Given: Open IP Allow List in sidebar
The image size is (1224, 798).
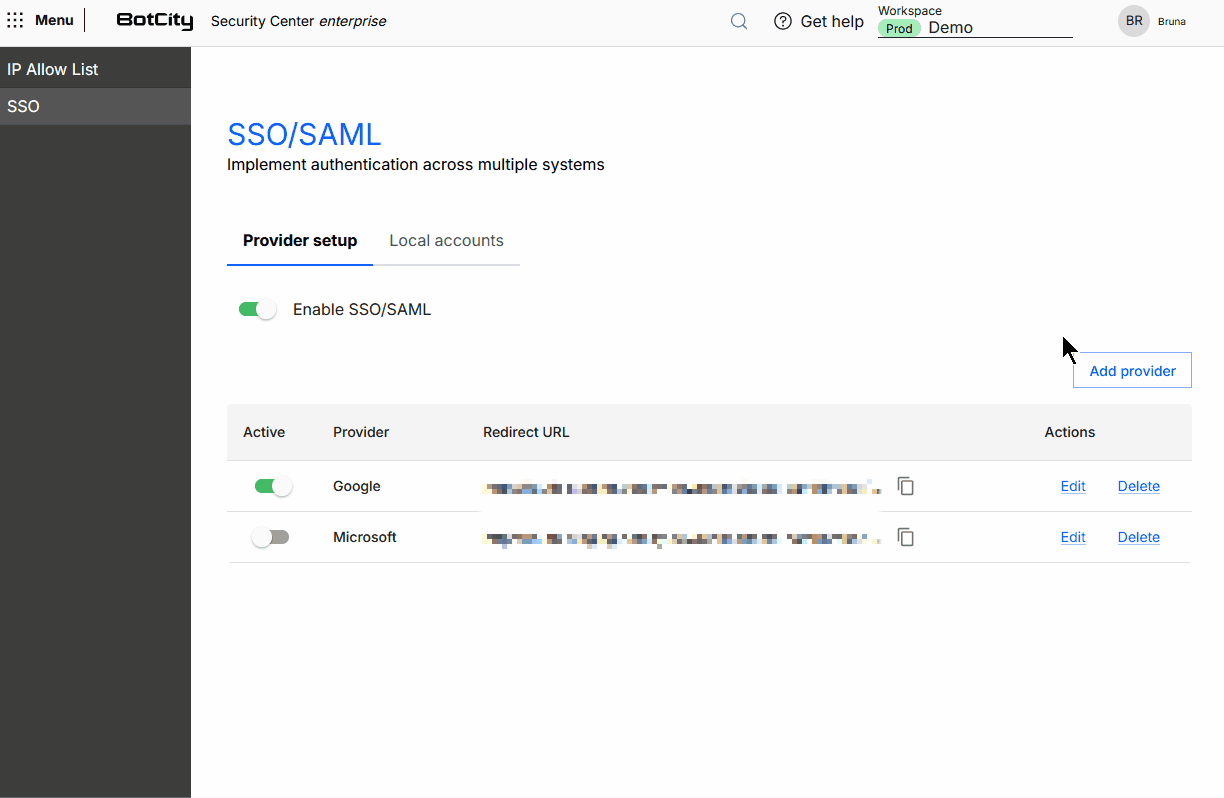Looking at the screenshot, I should pos(95,69).
